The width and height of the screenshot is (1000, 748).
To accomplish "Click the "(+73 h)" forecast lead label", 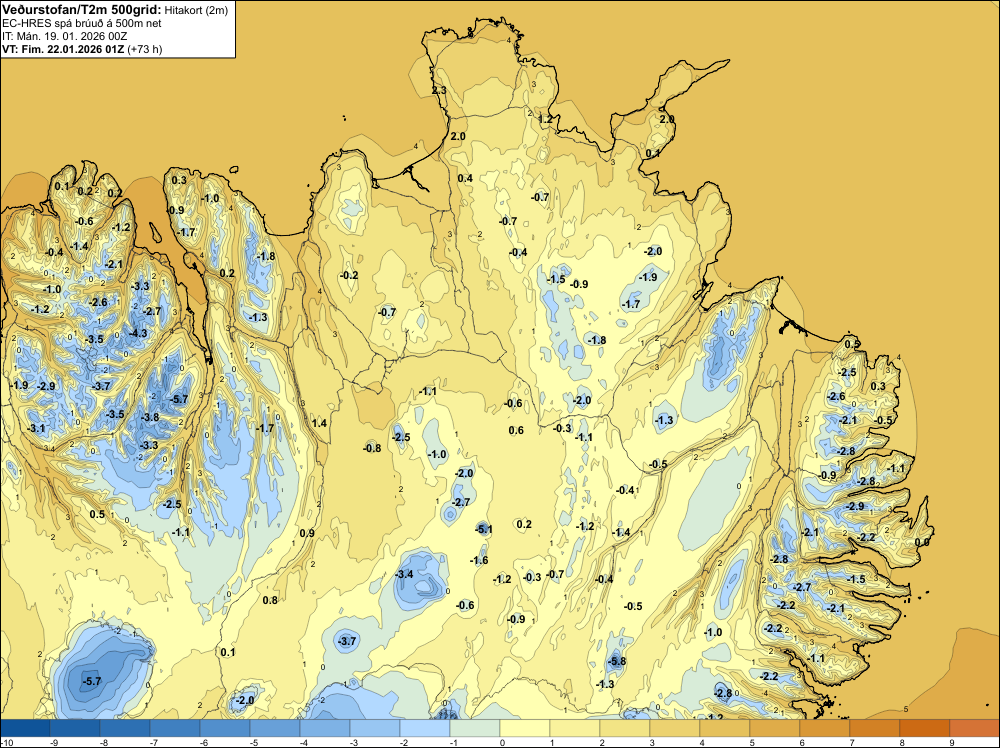I will 145,49.
